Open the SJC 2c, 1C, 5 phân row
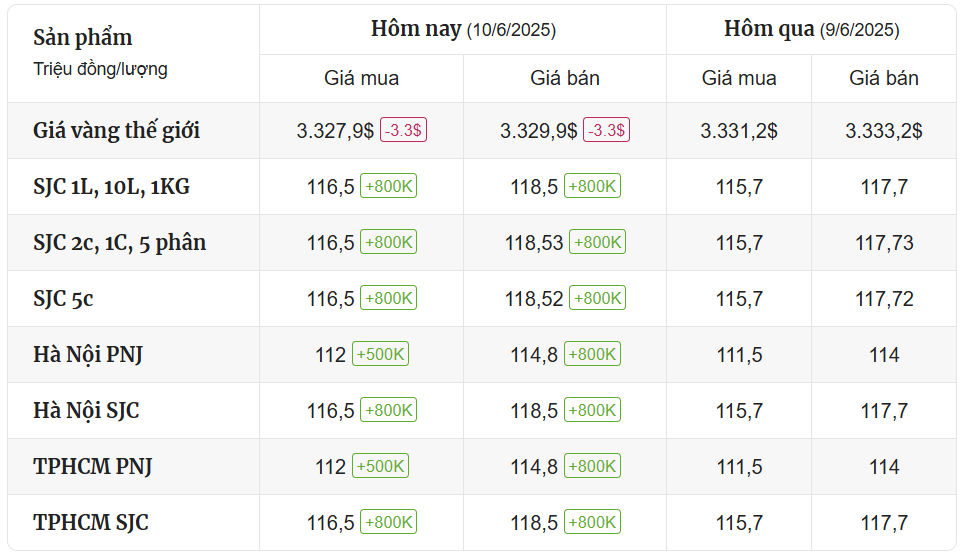This screenshot has width=963, height=560. (x=120, y=242)
